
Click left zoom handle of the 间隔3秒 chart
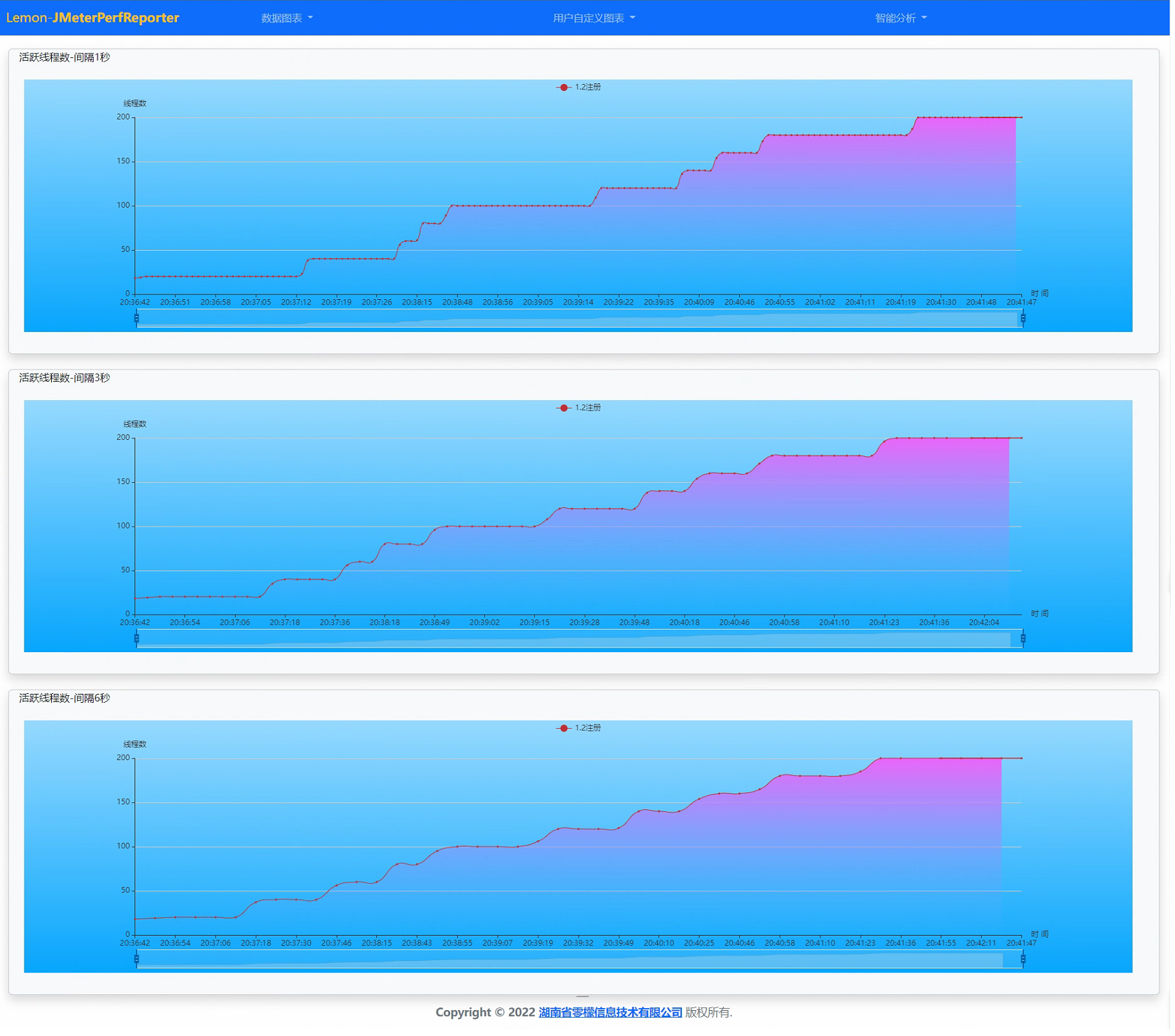(137, 639)
